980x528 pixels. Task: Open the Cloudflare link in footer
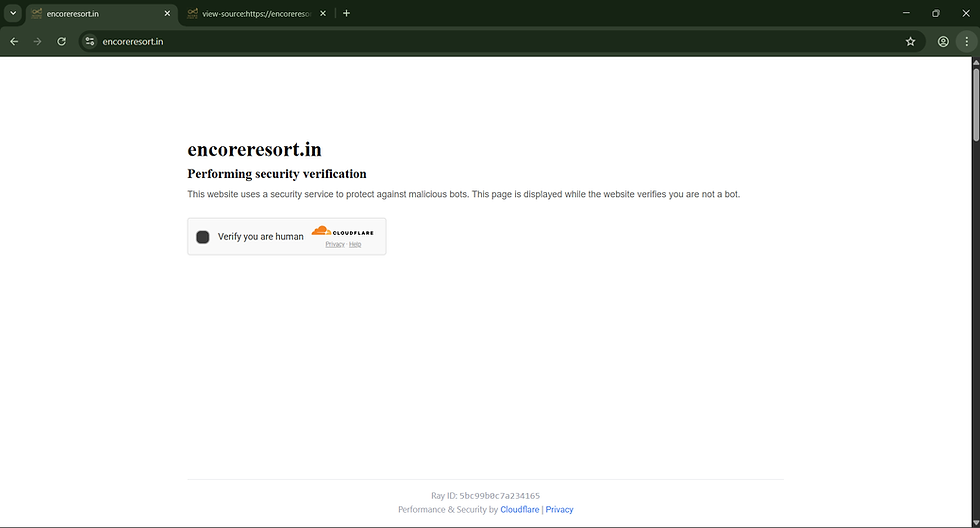[519, 509]
